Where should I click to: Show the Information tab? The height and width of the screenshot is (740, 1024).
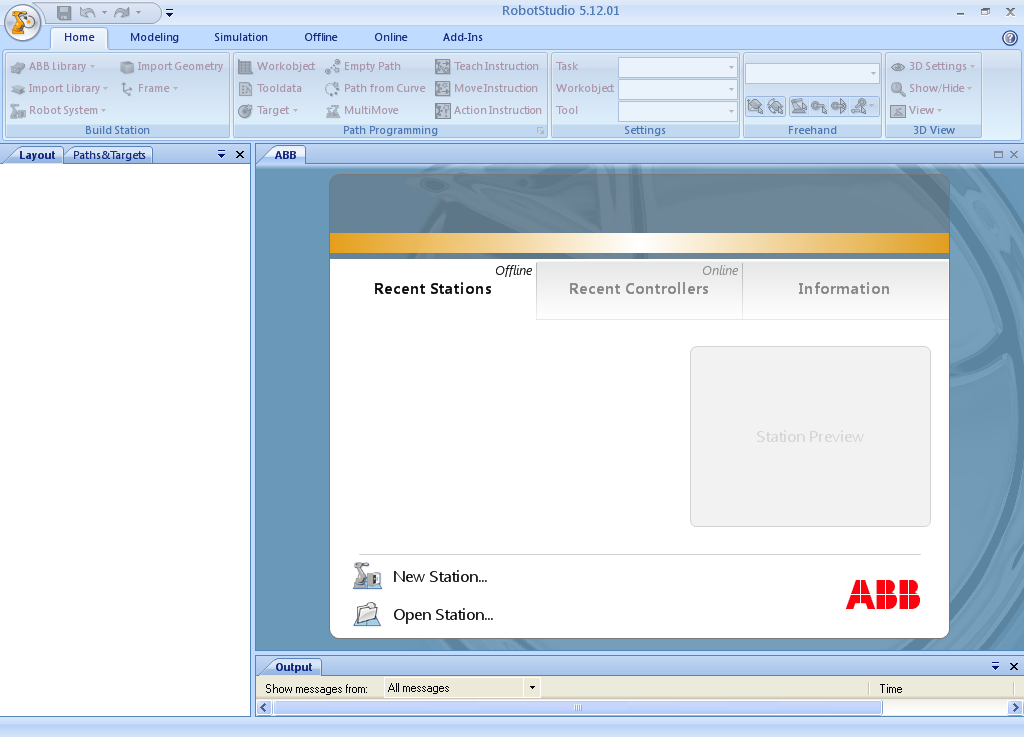(844, 289)
